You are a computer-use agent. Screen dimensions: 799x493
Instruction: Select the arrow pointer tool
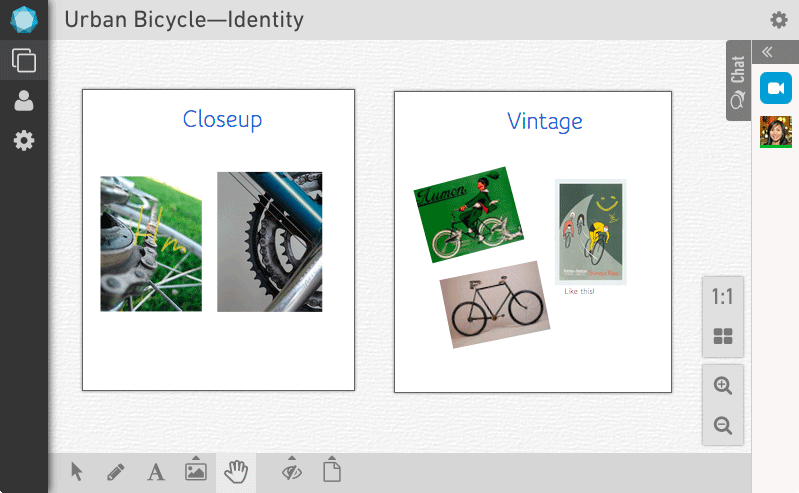coord(76,472)
